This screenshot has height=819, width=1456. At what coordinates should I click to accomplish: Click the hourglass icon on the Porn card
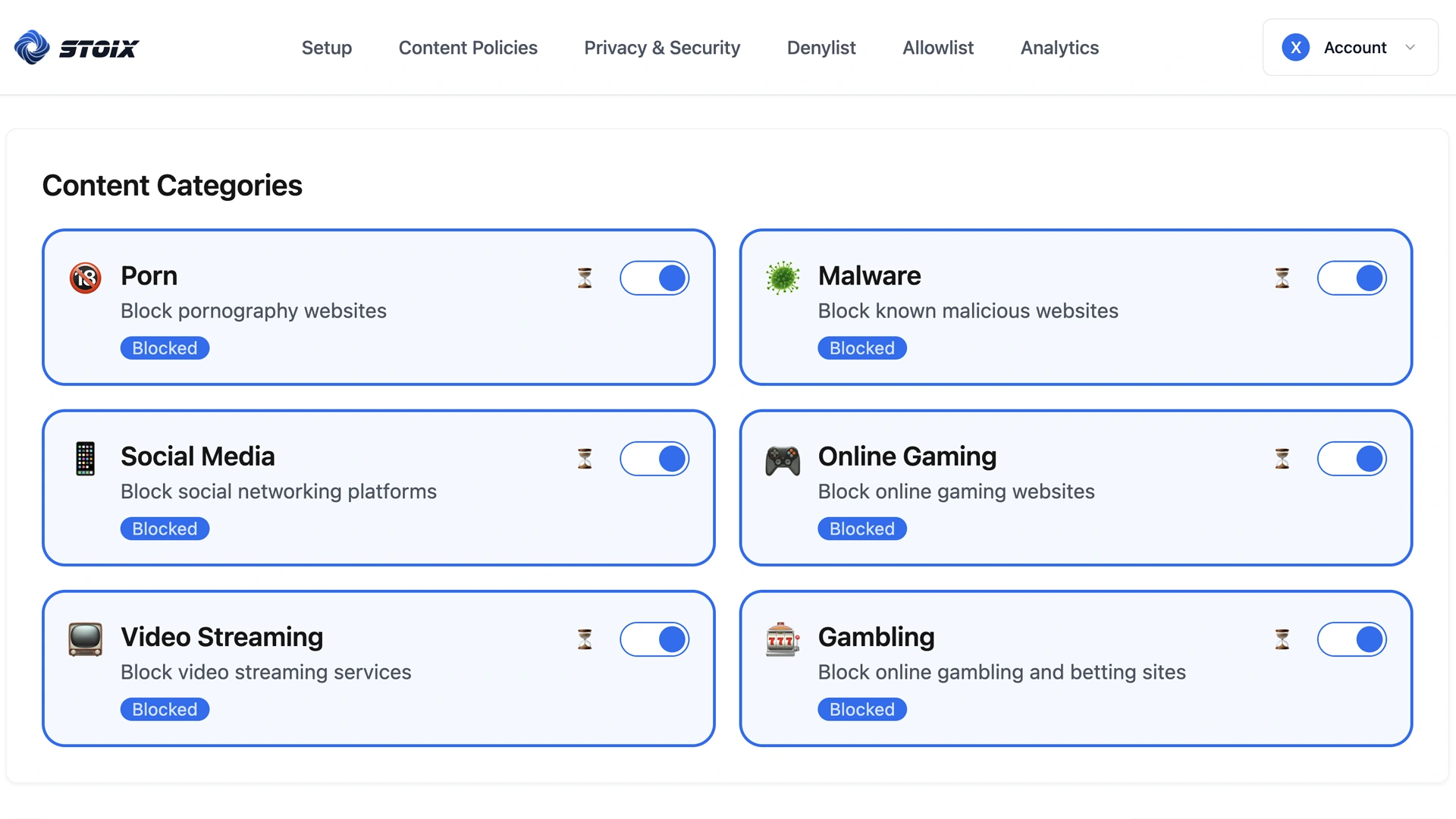584,278
